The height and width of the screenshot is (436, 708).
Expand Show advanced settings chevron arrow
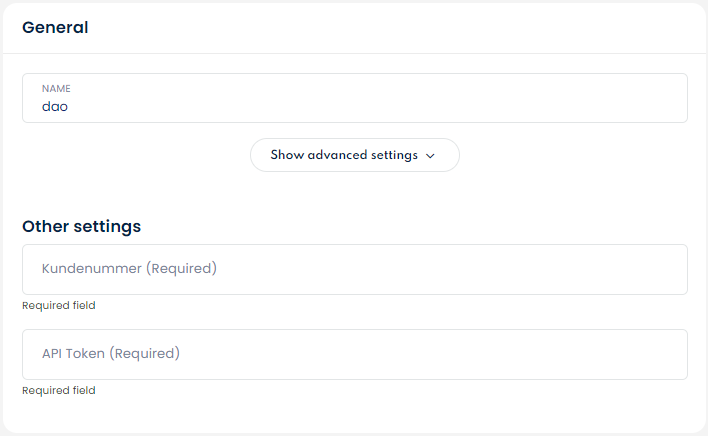click(431, 156)
